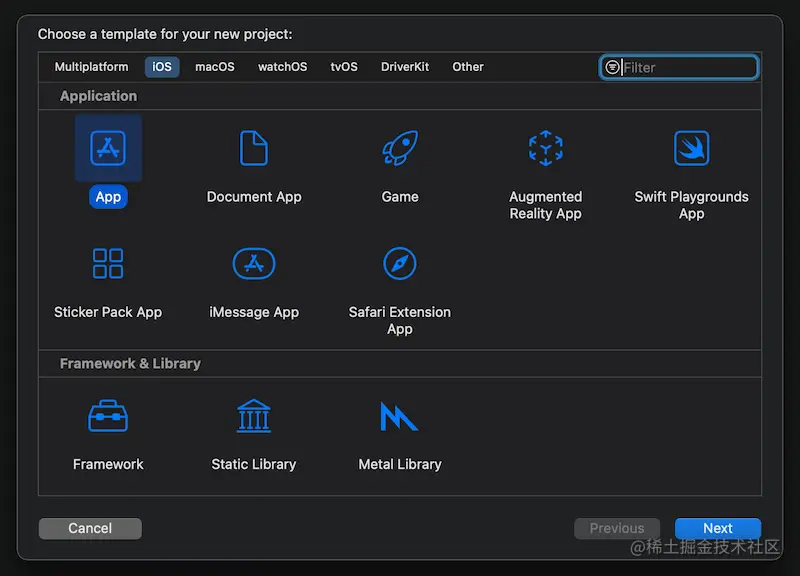Click the "Framework & Library" section header
Viewport: 800px width, 576px height.
tap(130, 363)
